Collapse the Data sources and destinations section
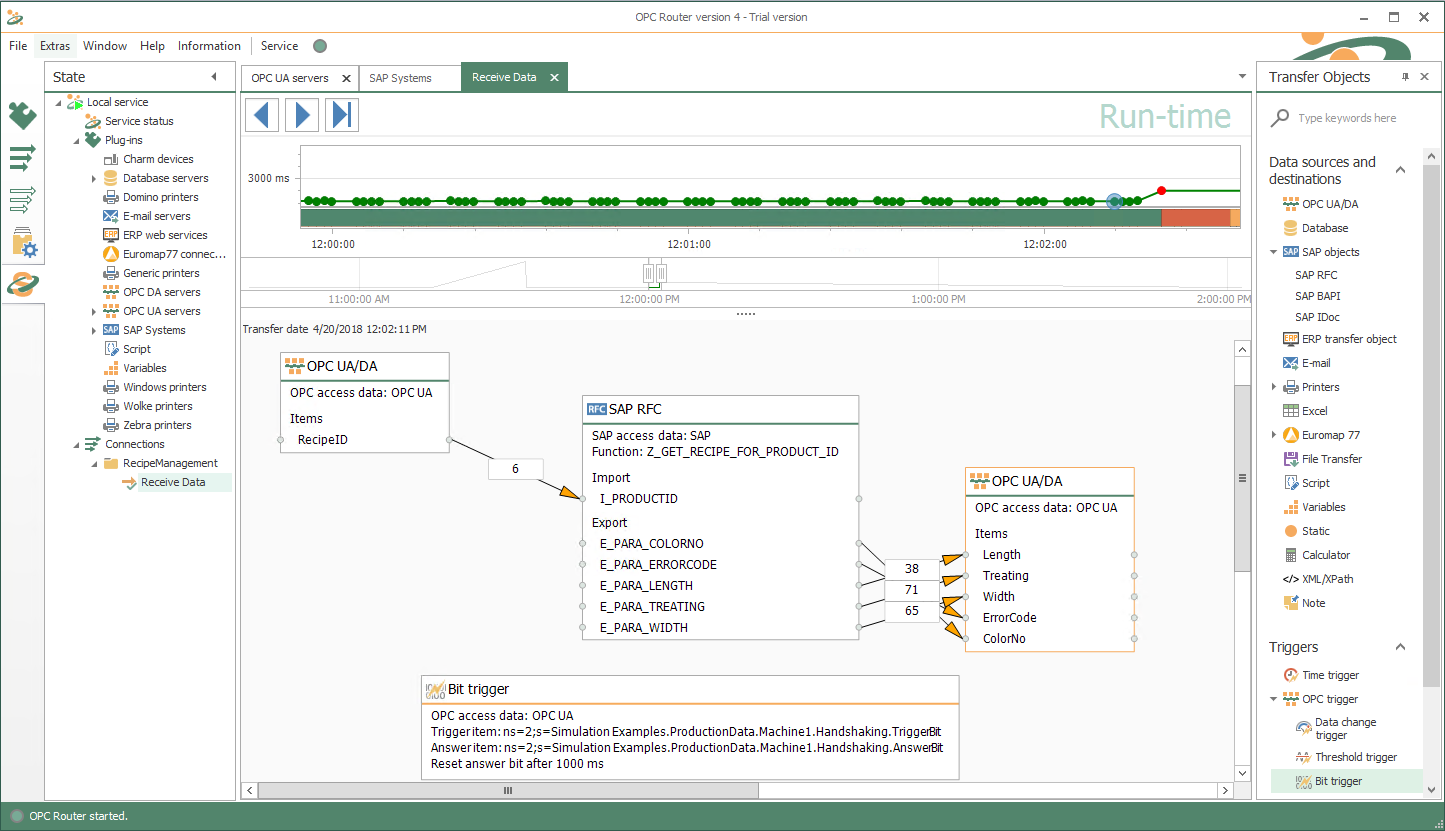The width and height of the screenshot is (1445, 831). (x=1400, y=170)
